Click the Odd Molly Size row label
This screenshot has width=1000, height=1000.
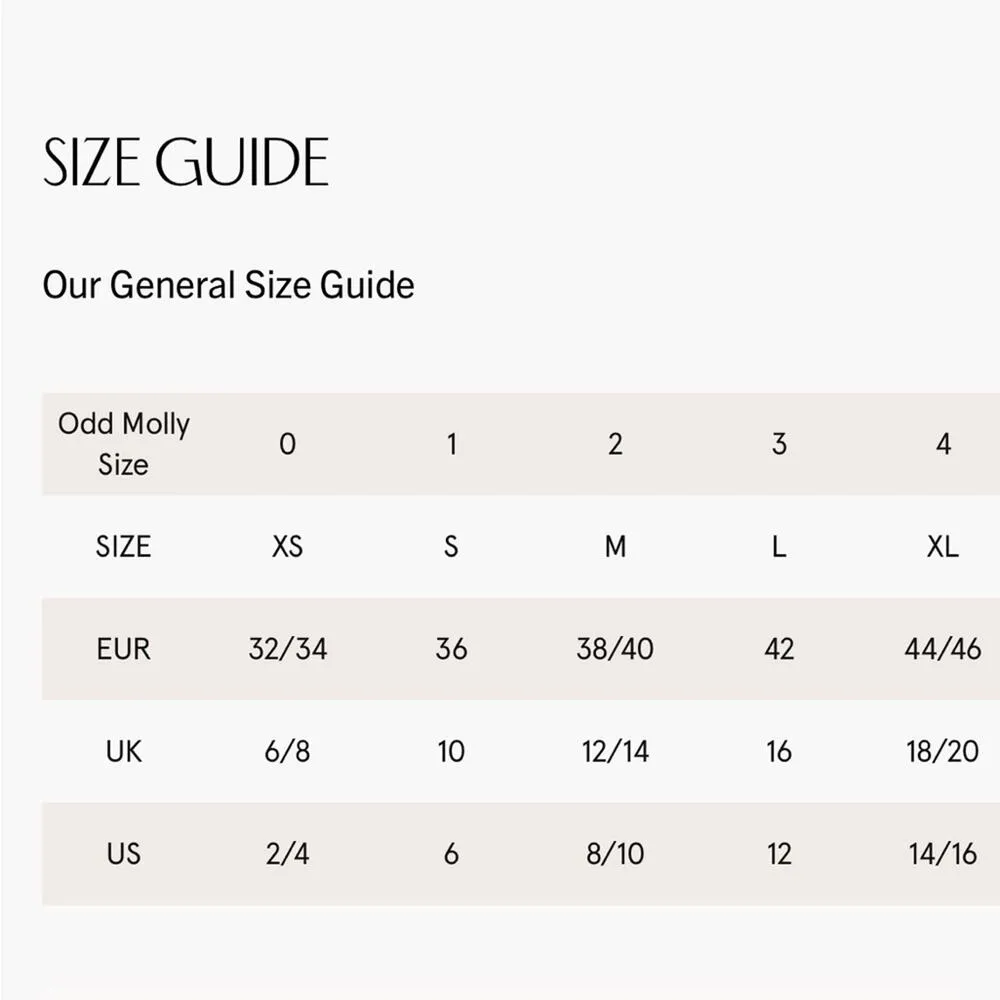point(123,444)
